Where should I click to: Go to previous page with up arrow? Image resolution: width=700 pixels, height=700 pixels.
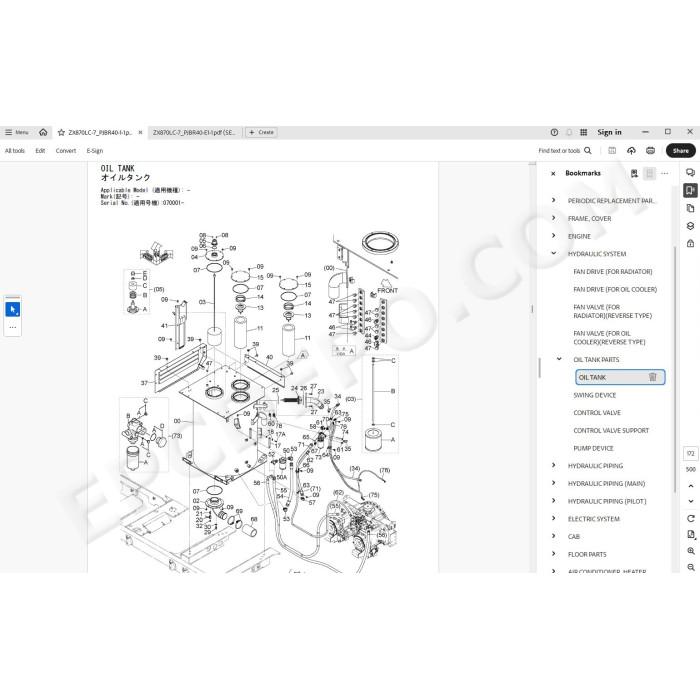(691, 486)
